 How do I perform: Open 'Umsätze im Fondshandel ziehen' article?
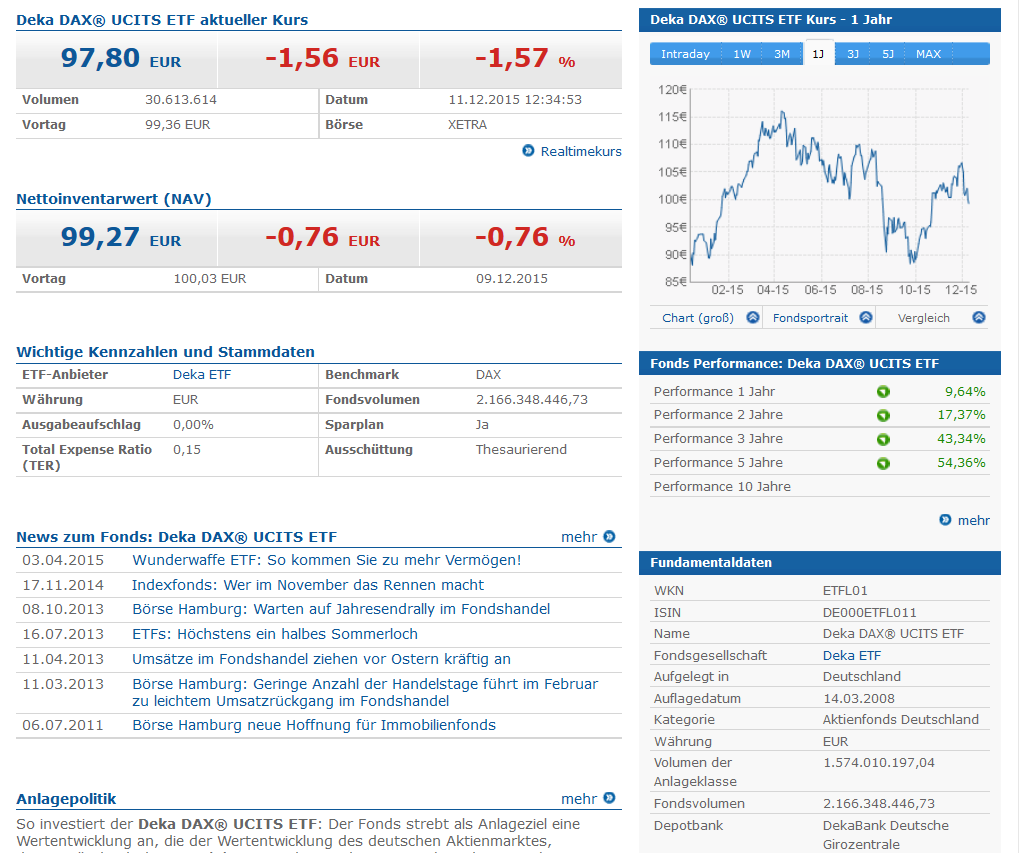pyautogui.click(x=321, y=659)
